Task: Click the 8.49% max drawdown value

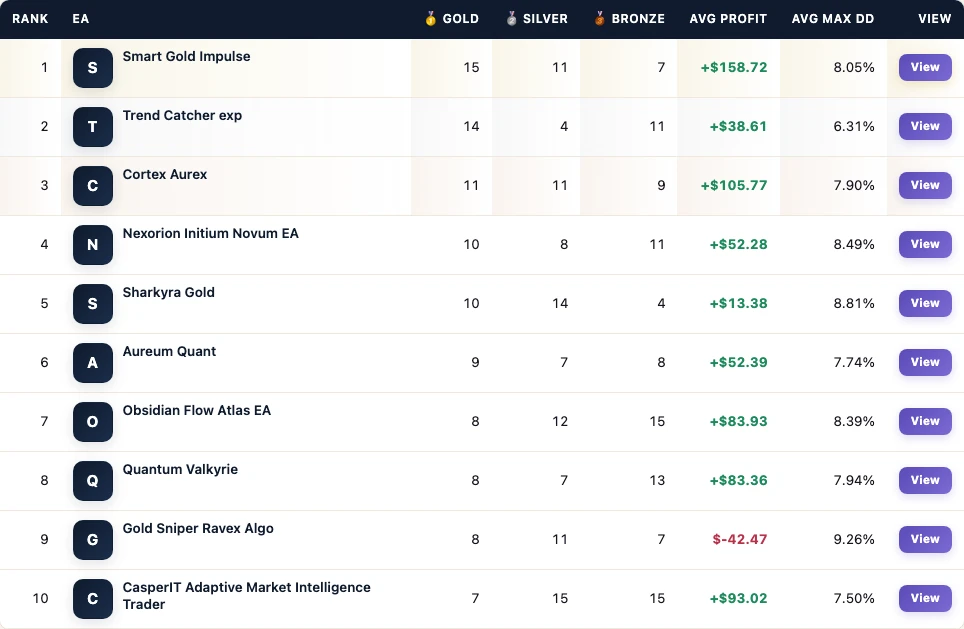Action: [854, 245]
